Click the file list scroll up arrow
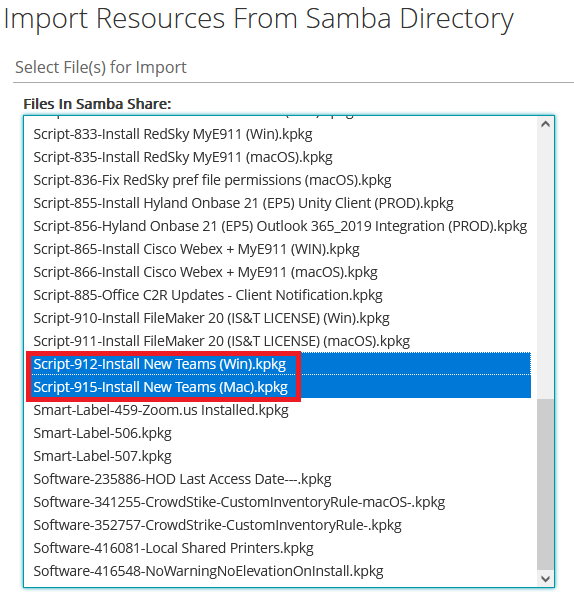The width and height of the screenshot is (574, 607). 546,125
